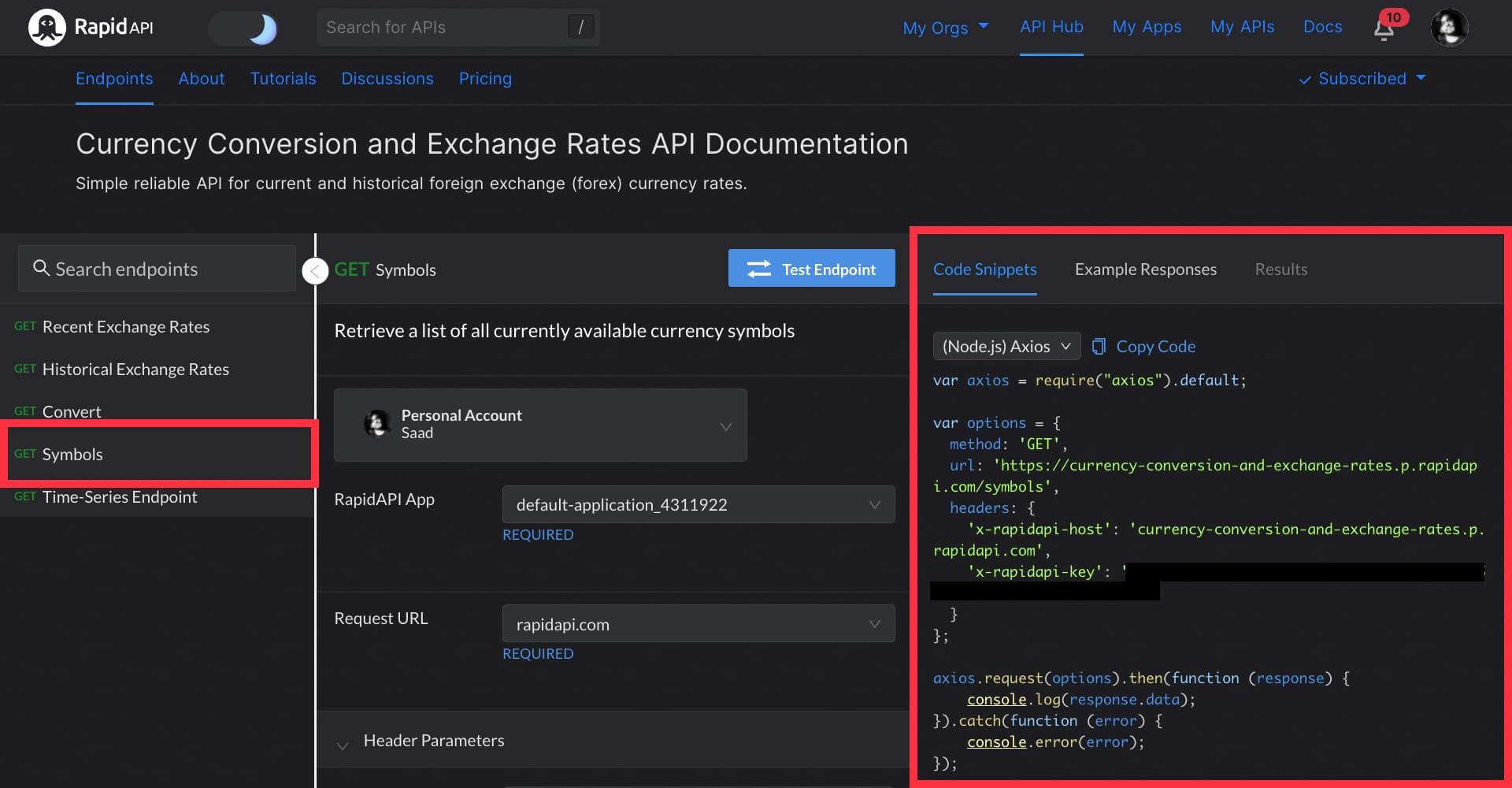Click the copy code clipboard icon
This screenshot has width=1512, height=788.
[1099, 347]
